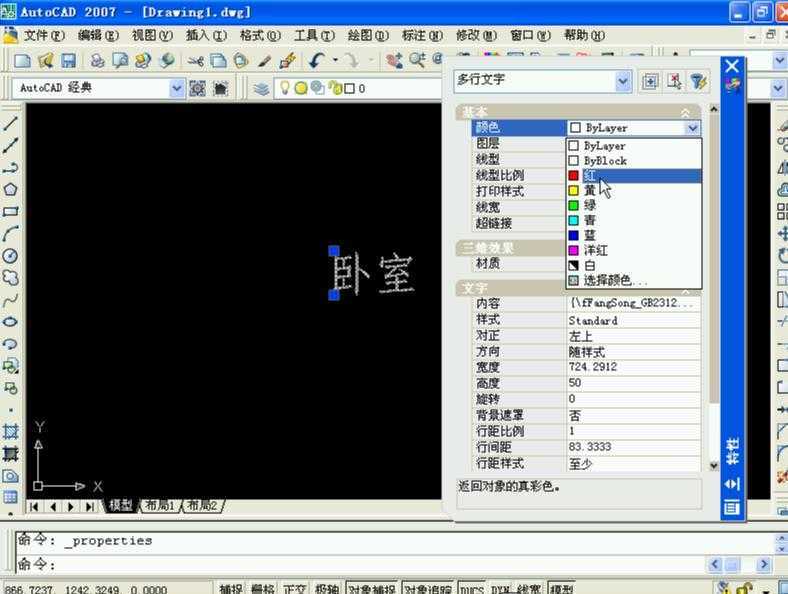Viewport: 788px width, 594px height.
Task: Collapse the color ByLayer dropdown arrow
Action: tap(693, 128)
